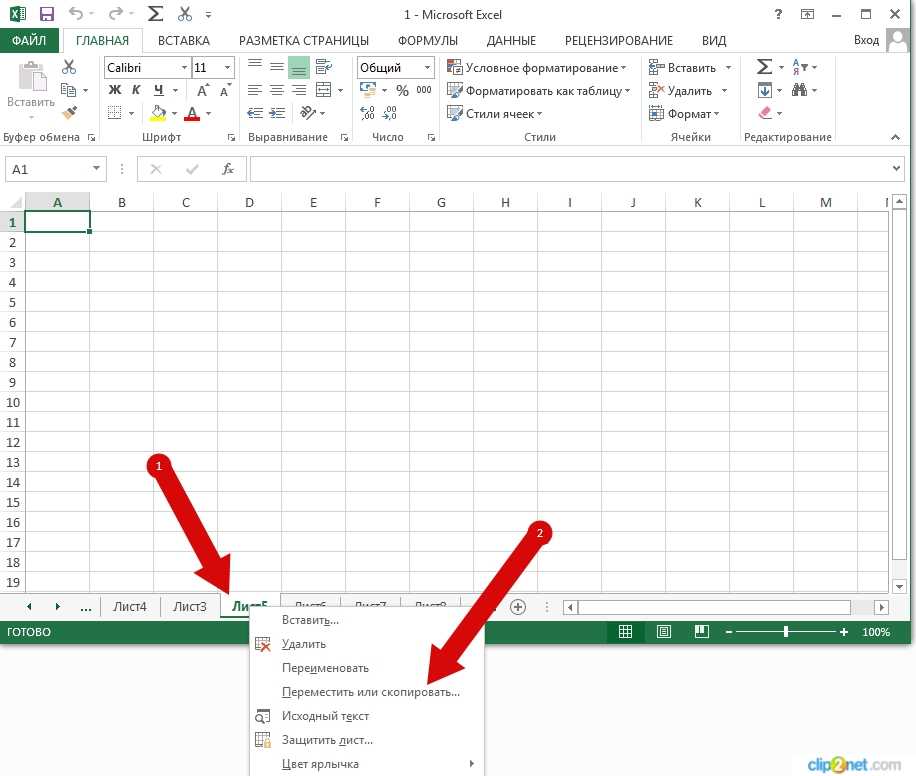Align text to the top of cell
The image size is (916, 776).
255,65
